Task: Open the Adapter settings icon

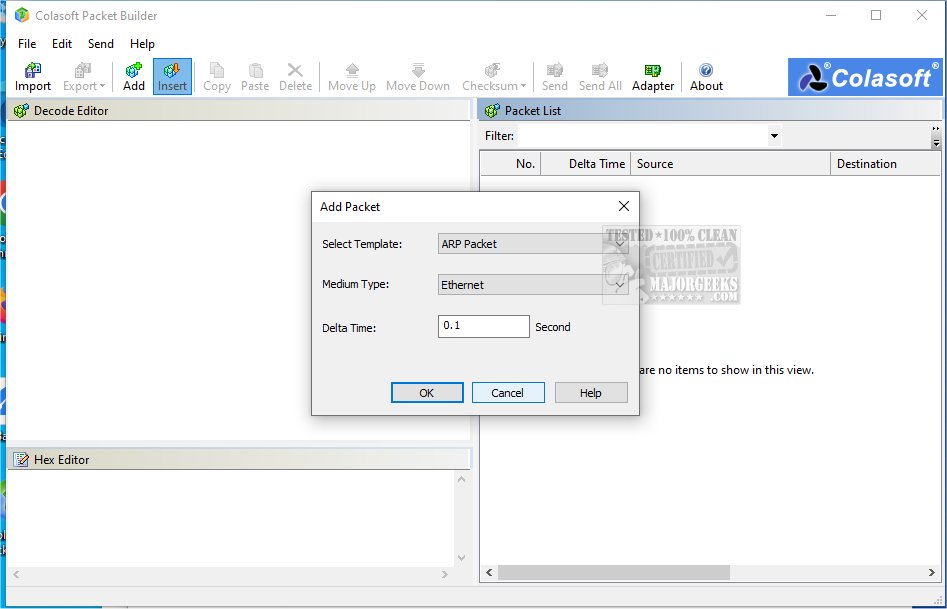Action: (652, 74)
